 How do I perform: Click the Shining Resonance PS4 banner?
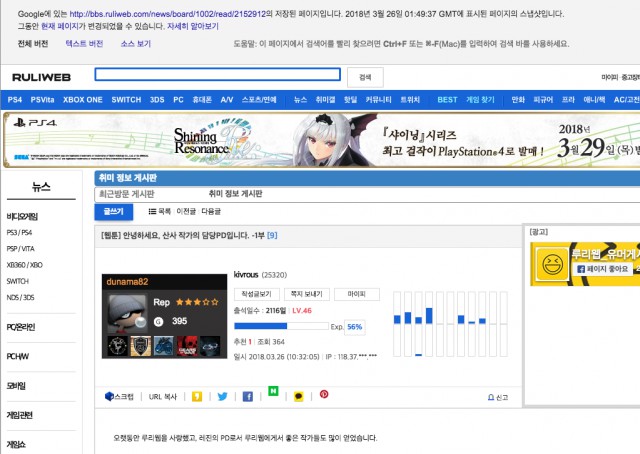click(x=322, y=140)
